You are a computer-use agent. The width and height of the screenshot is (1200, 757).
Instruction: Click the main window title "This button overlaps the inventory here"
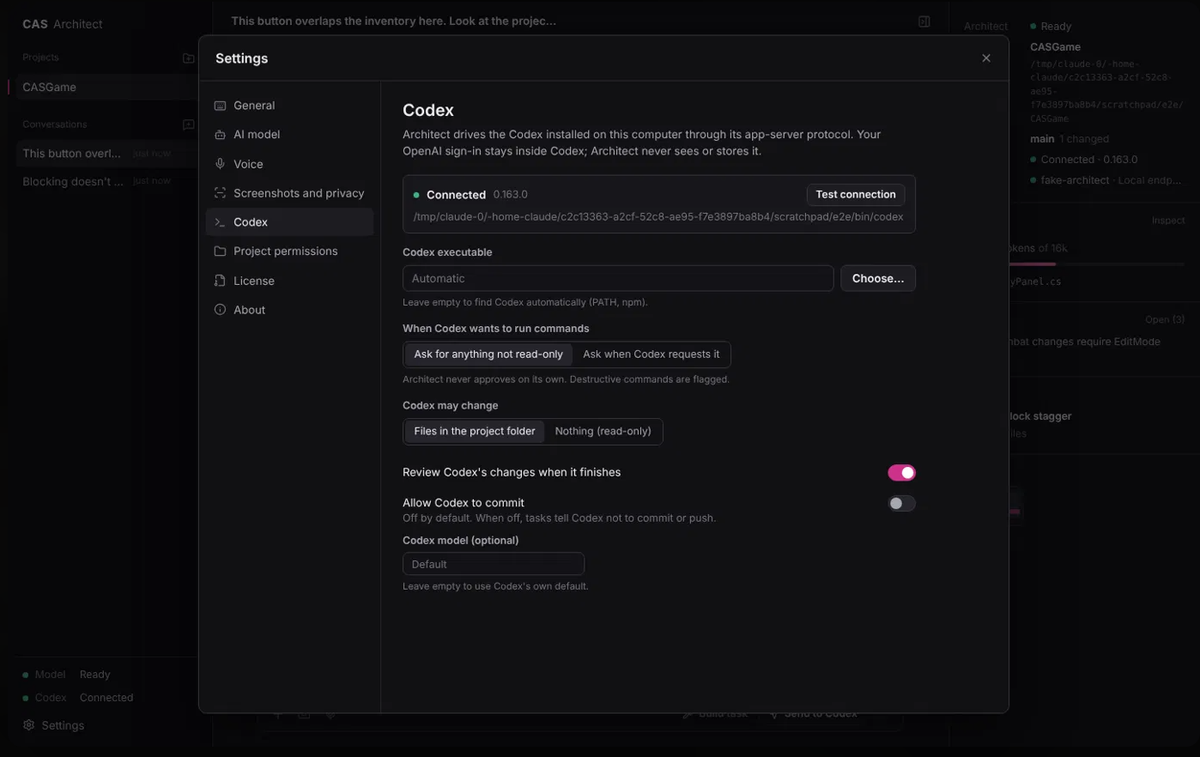393,21
